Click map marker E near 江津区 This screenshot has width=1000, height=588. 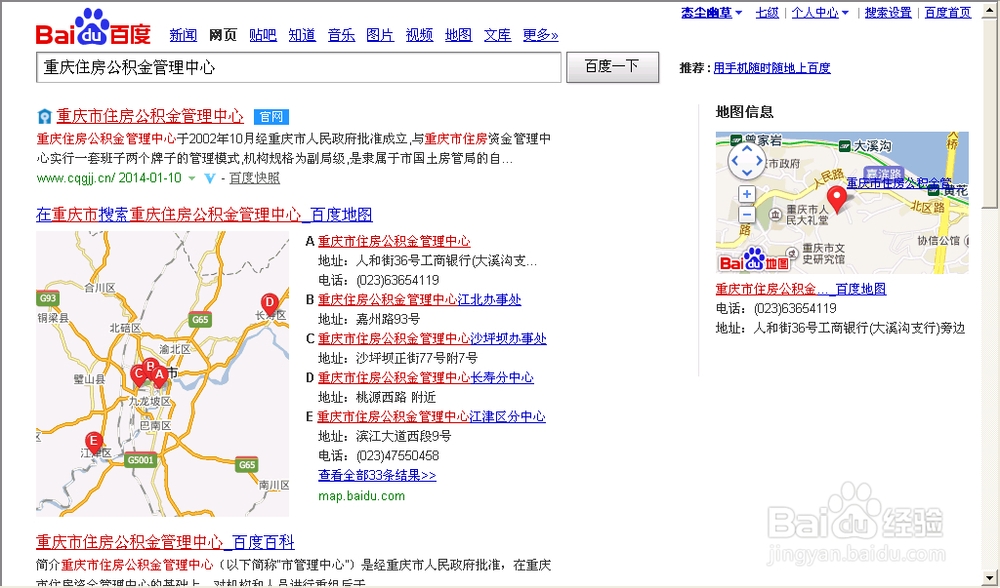click(94, 443)
